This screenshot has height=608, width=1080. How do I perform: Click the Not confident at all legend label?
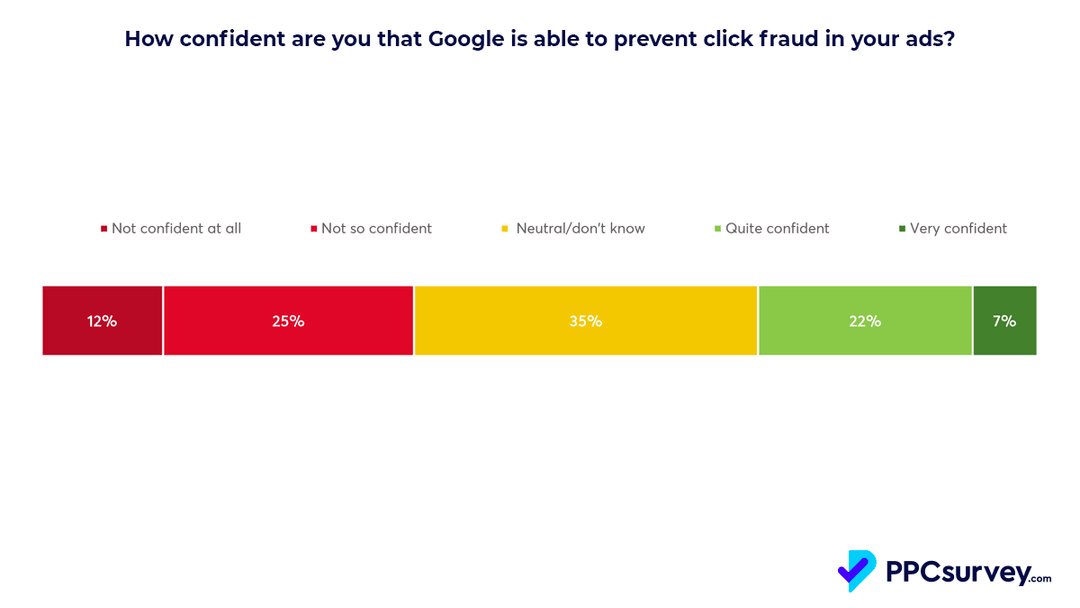click(176, 229)
